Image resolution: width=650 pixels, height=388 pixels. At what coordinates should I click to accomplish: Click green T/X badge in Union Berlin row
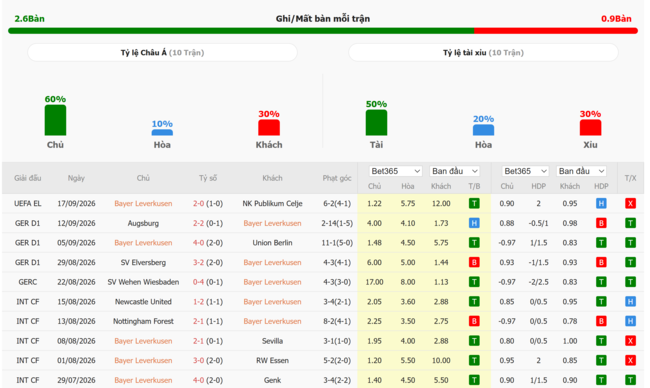click(630, 242)
